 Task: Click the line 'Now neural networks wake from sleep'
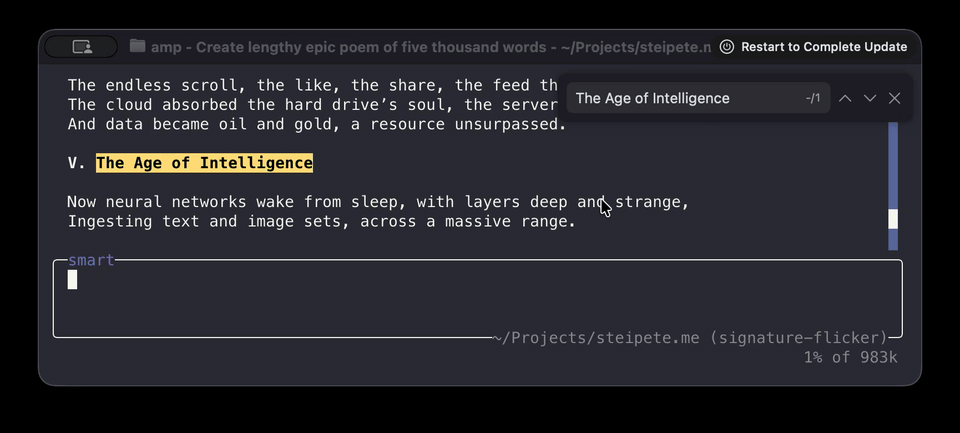point(378,202)
